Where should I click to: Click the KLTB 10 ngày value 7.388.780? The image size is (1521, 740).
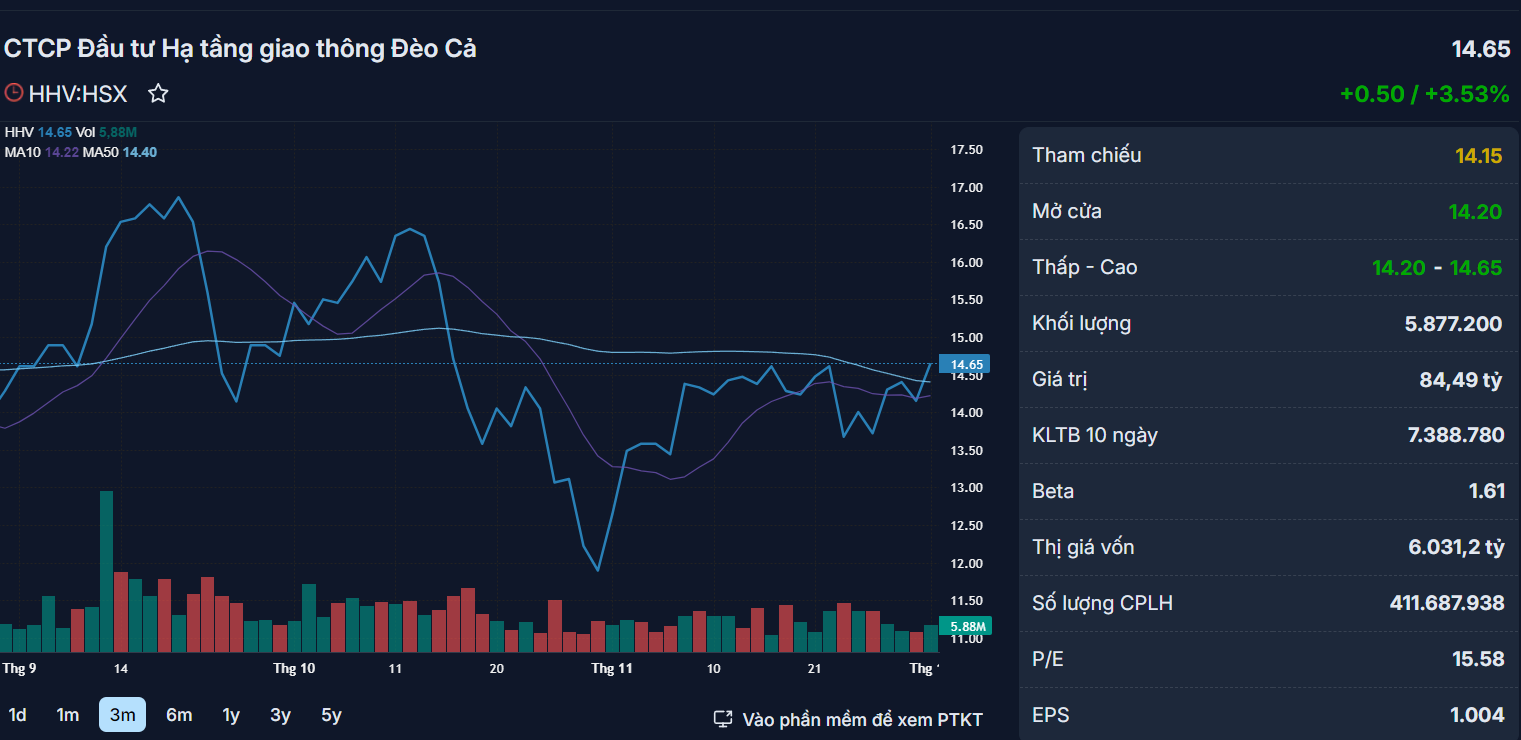pyautogui.click(x=1455, y=435)
